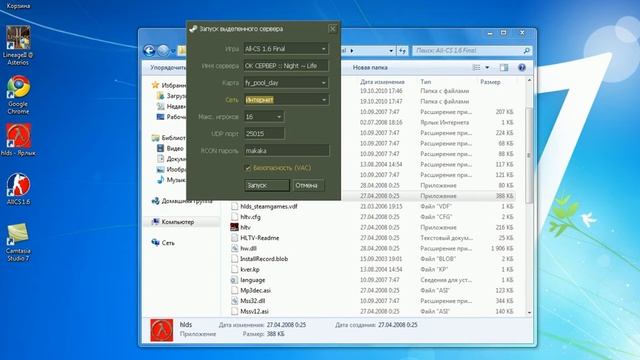Toggle the Безопасность (VAC) checkbox
This screenshot has width=640, height=360.
pos(248,168)
